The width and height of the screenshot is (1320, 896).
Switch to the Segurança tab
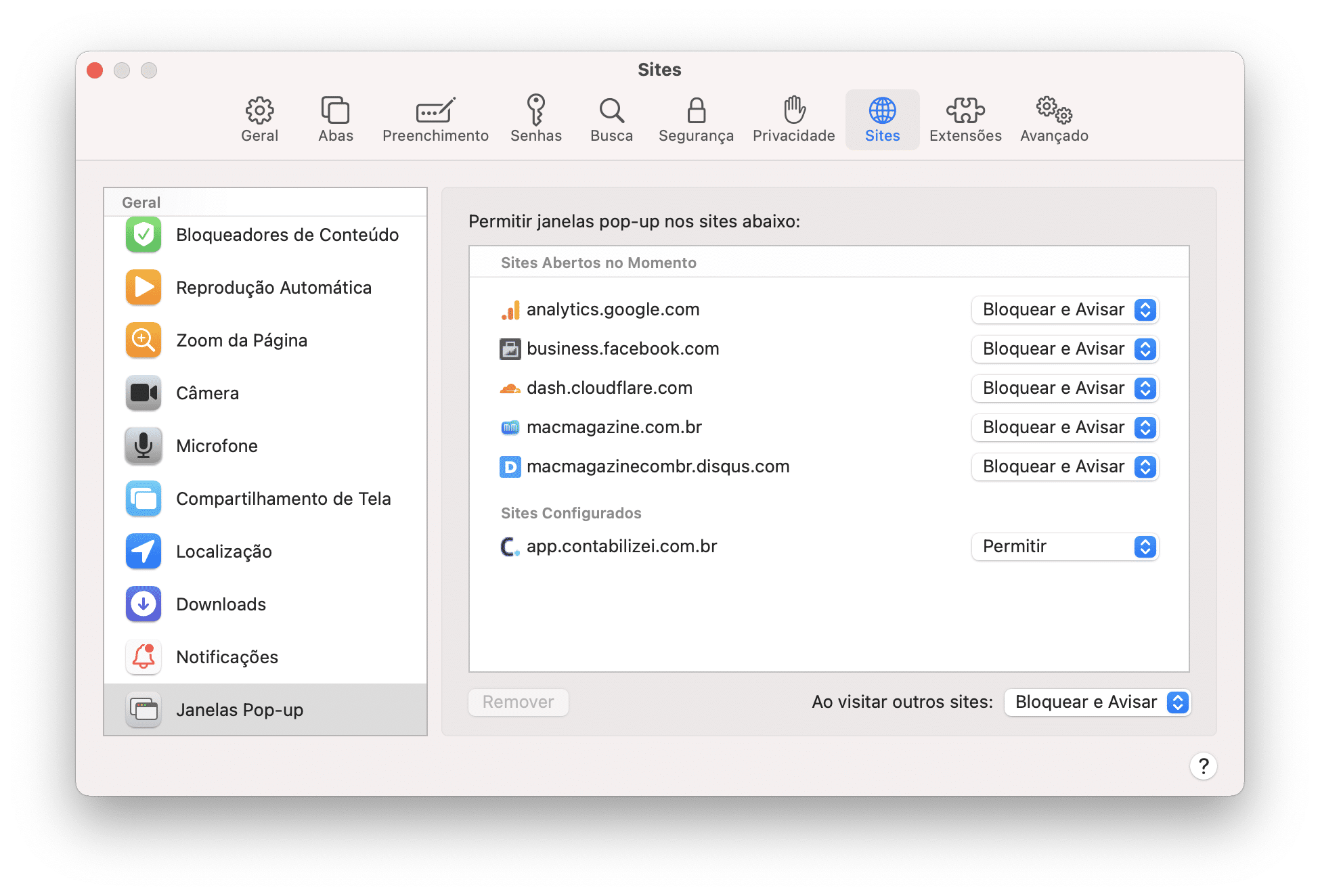pos(695,118)
